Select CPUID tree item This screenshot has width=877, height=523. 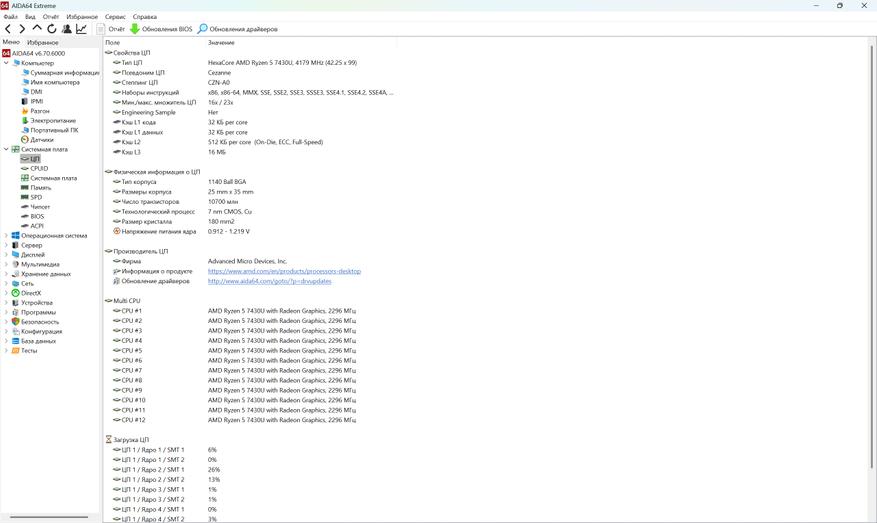(35, 168)
